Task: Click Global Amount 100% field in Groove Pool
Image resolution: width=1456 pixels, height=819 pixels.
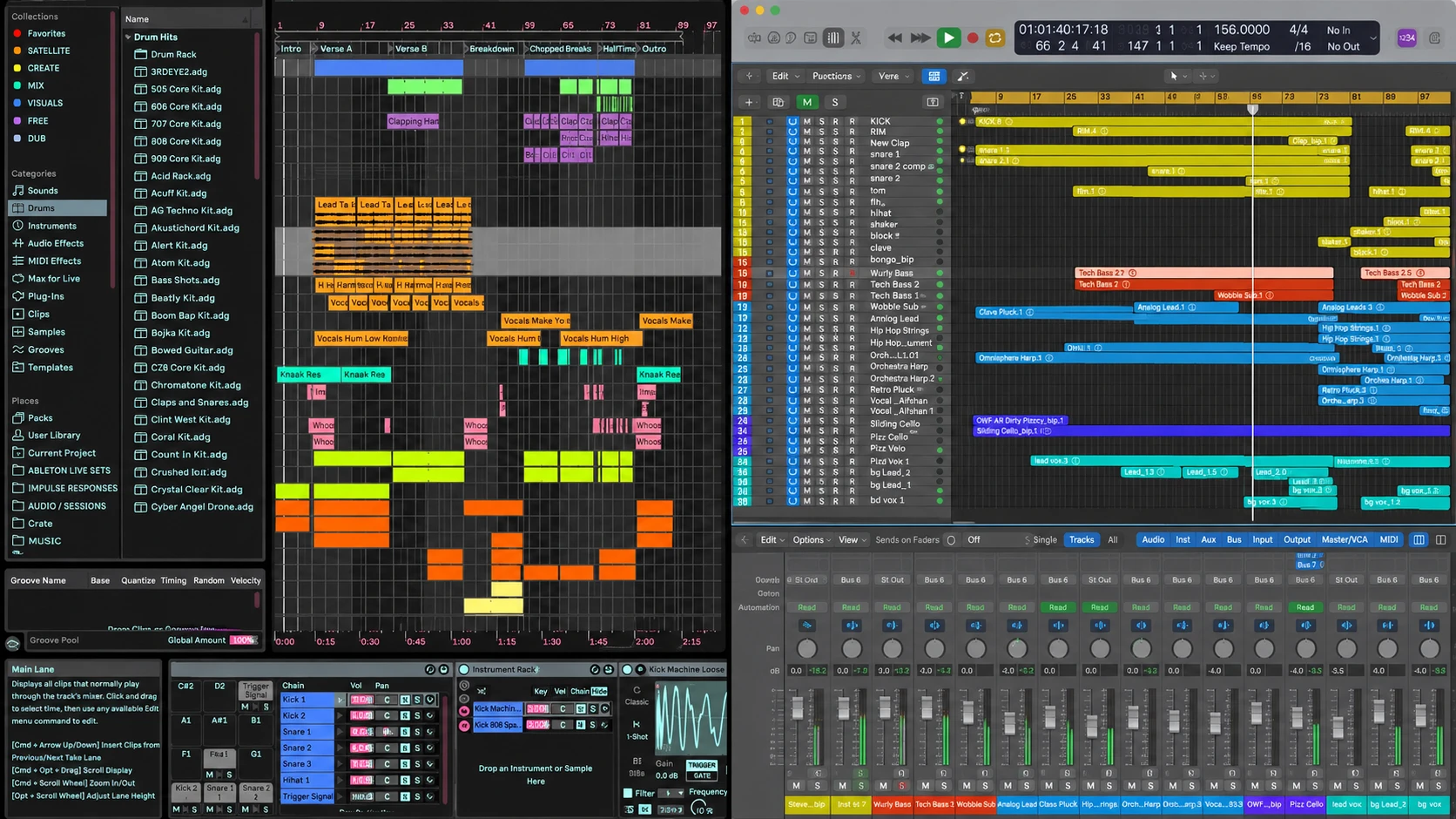Action: click(243, 640)
